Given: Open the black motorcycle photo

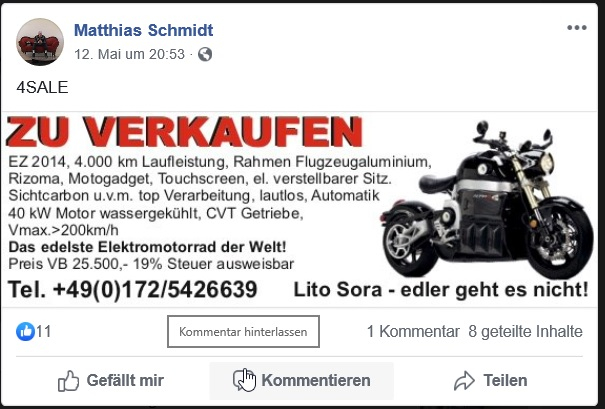Looking at the screenshot, I should [x=487, y=199].
